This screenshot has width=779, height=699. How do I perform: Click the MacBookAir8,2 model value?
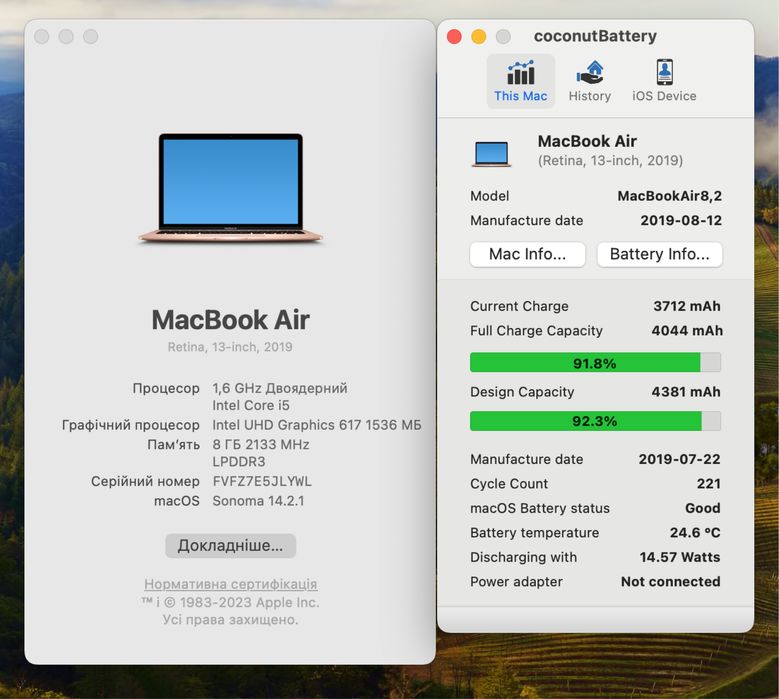[x=669, y=196]
